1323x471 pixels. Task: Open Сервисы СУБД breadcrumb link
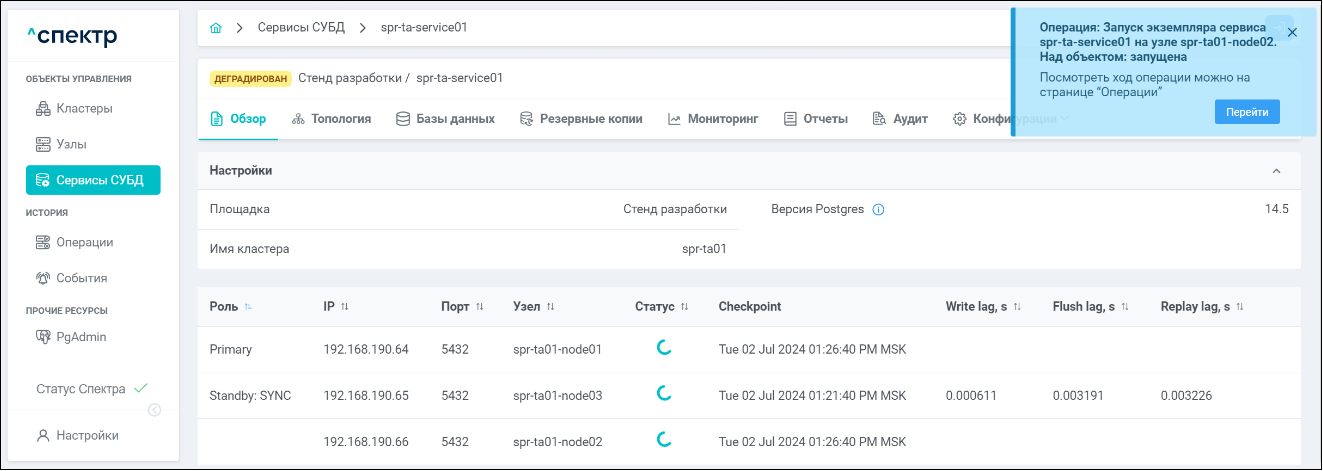pos(301,28)
